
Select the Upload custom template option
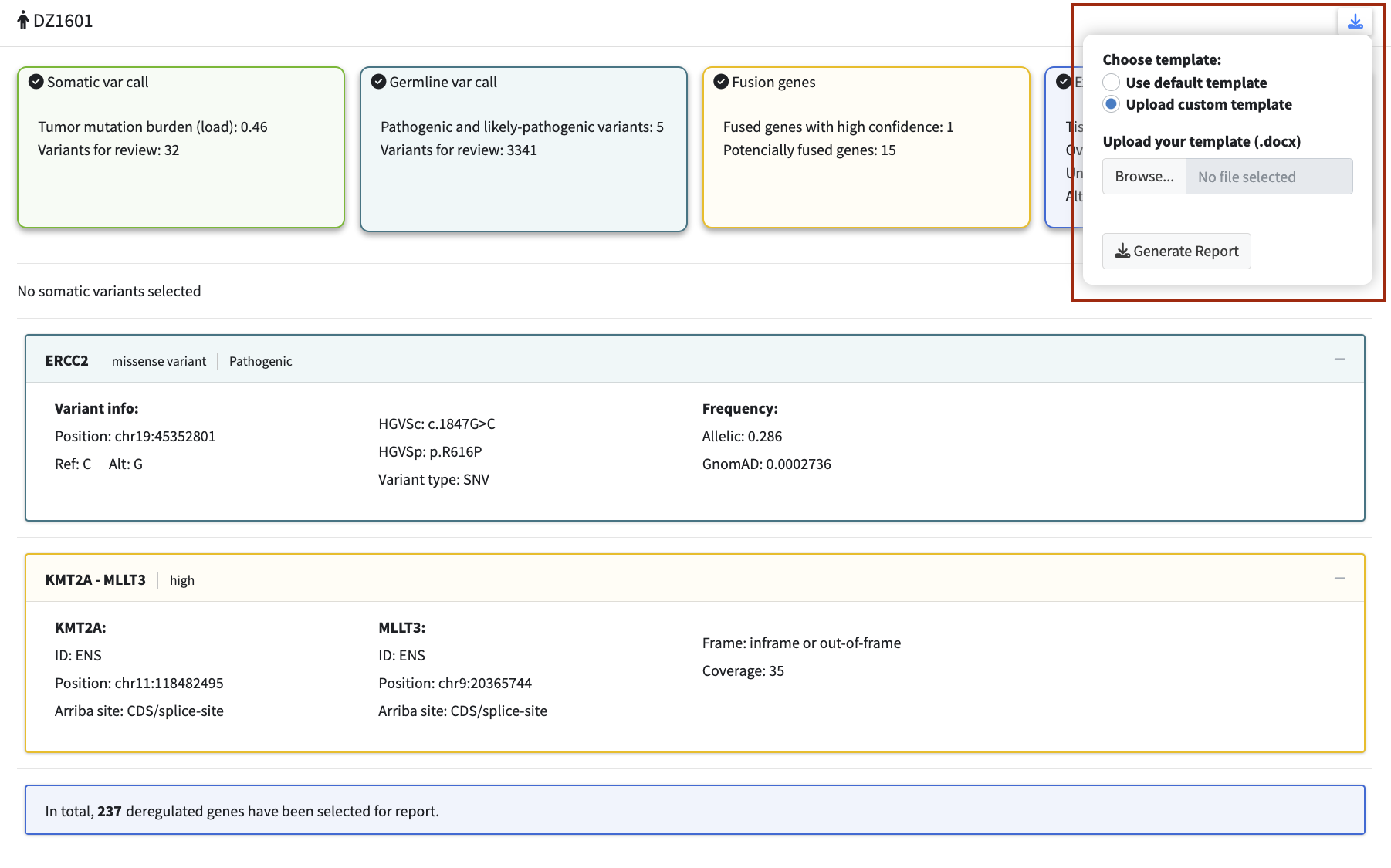pos(1111,104)
